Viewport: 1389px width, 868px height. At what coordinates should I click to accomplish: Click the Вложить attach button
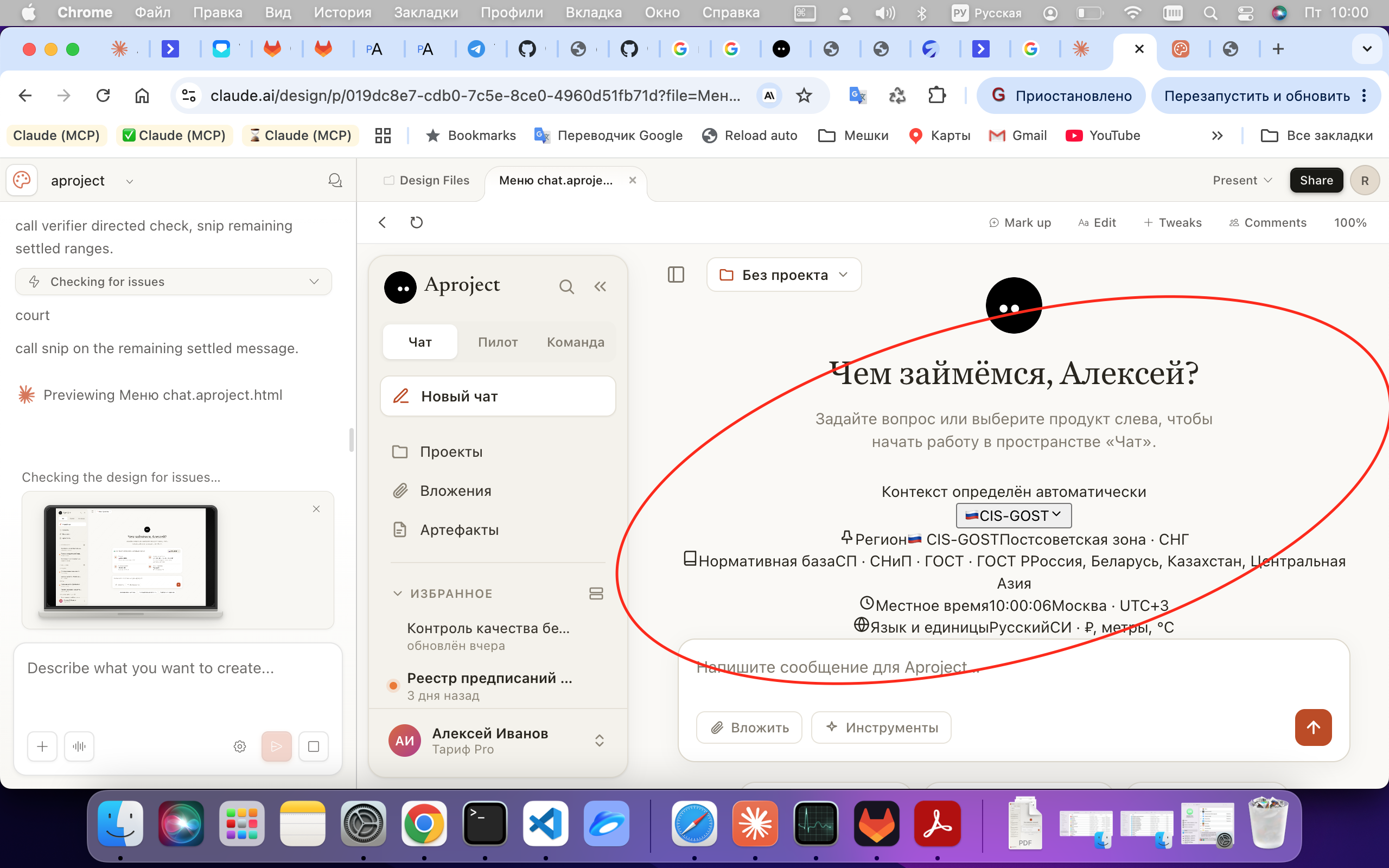749,728
